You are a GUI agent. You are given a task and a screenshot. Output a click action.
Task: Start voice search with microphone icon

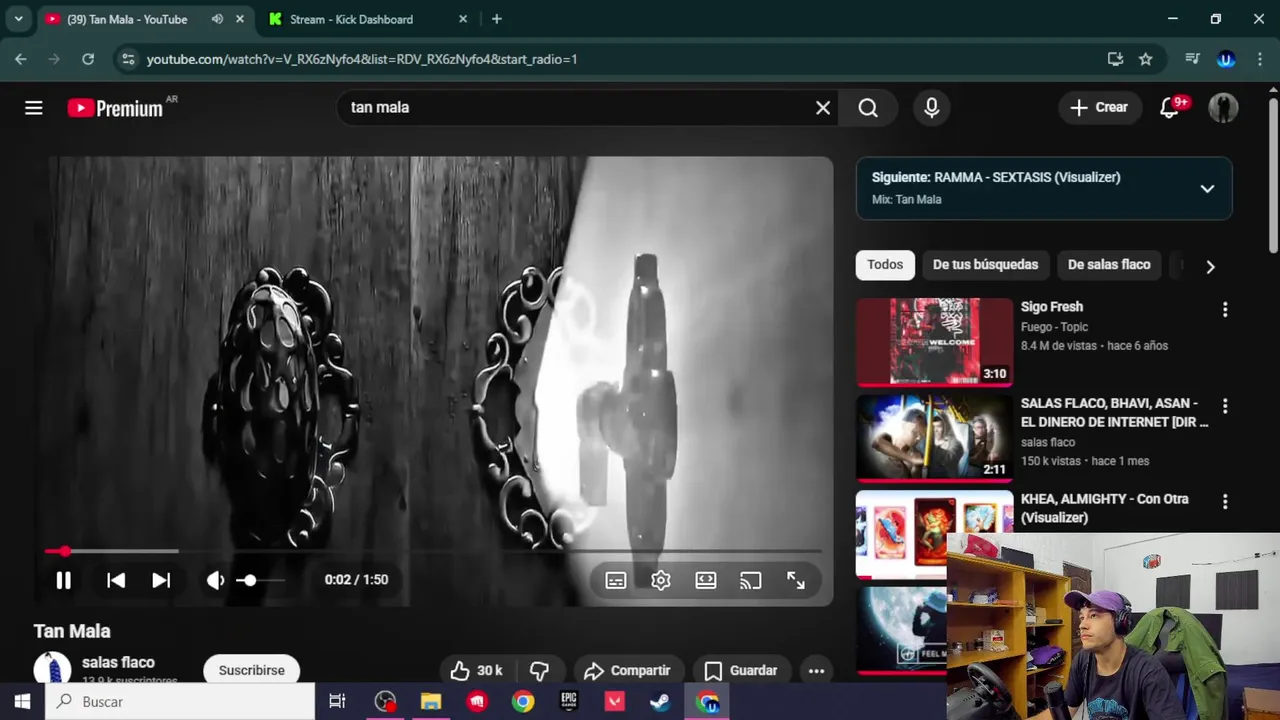pyautogui.click(x=932, y=108)
